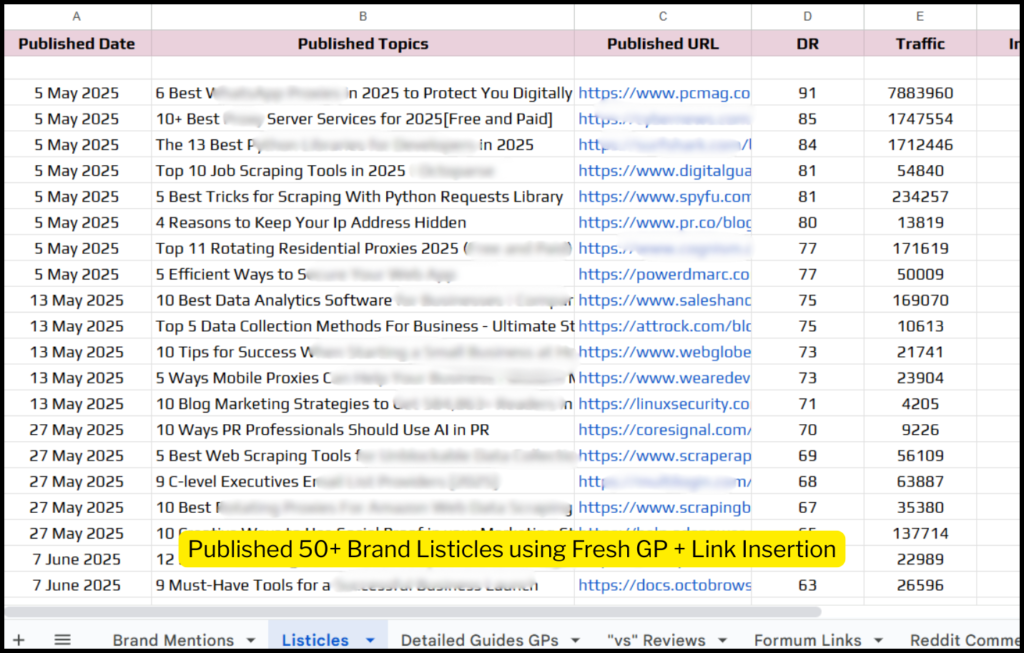Select 'Top 5 Data Collection Methods For Business' cell
The width and height of the screenshot is (1024, 653).
tap(362, 326)
